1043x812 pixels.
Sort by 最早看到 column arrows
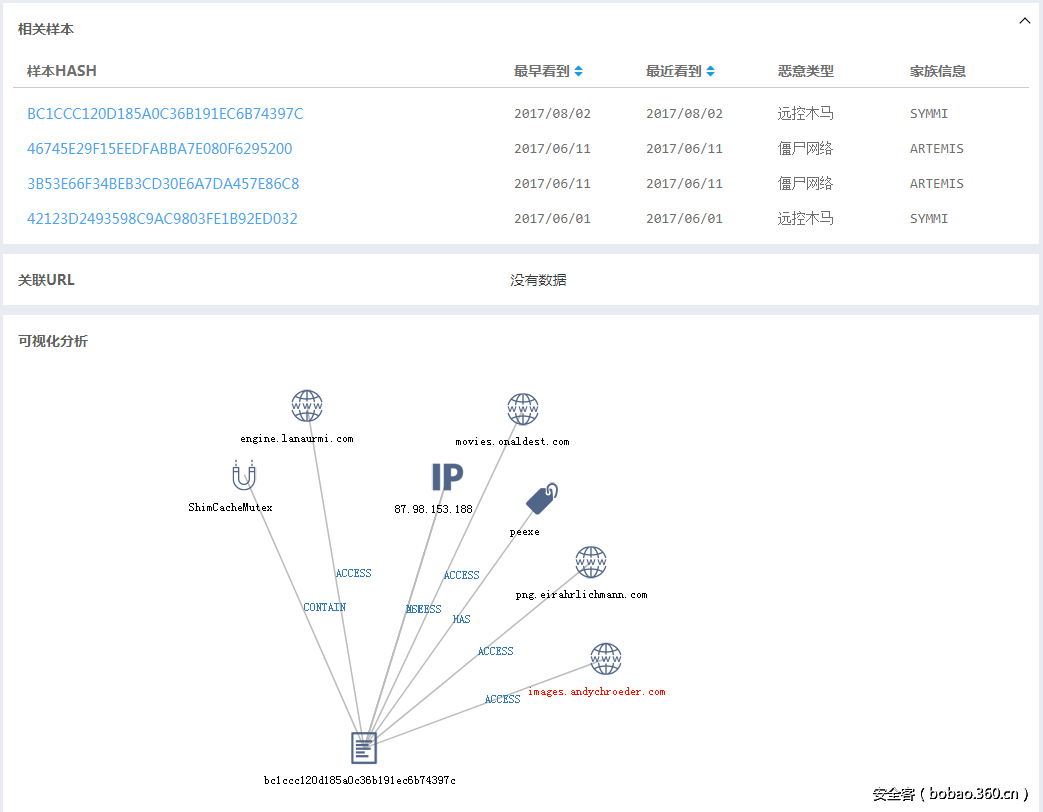tap(579, 72)
